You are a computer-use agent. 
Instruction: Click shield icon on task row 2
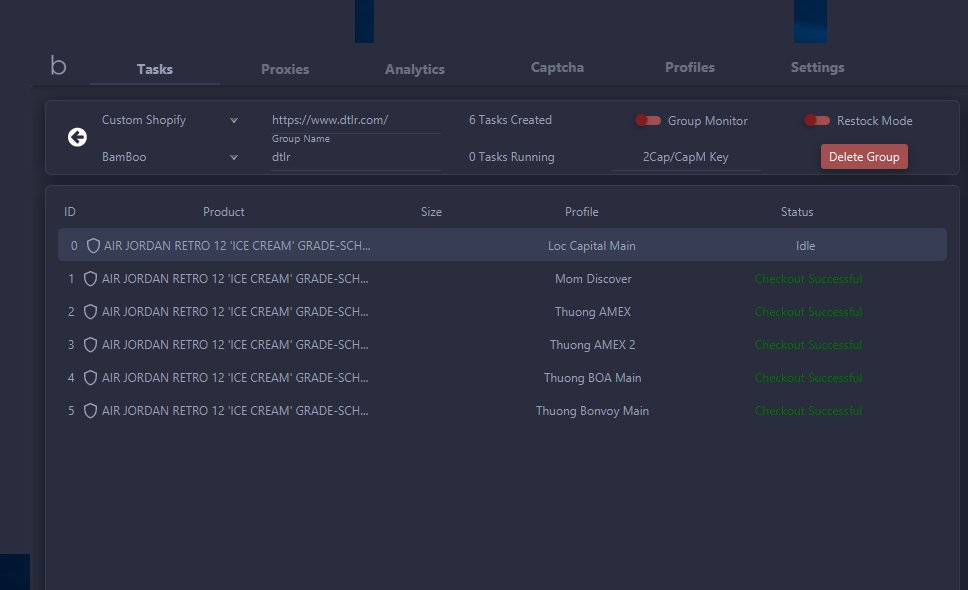pos(90,312)
